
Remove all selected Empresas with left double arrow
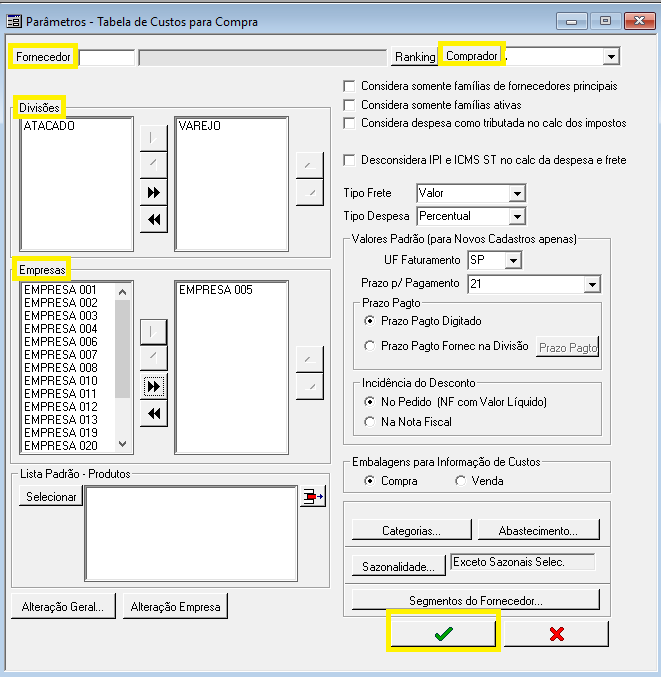tap(154, 414)
